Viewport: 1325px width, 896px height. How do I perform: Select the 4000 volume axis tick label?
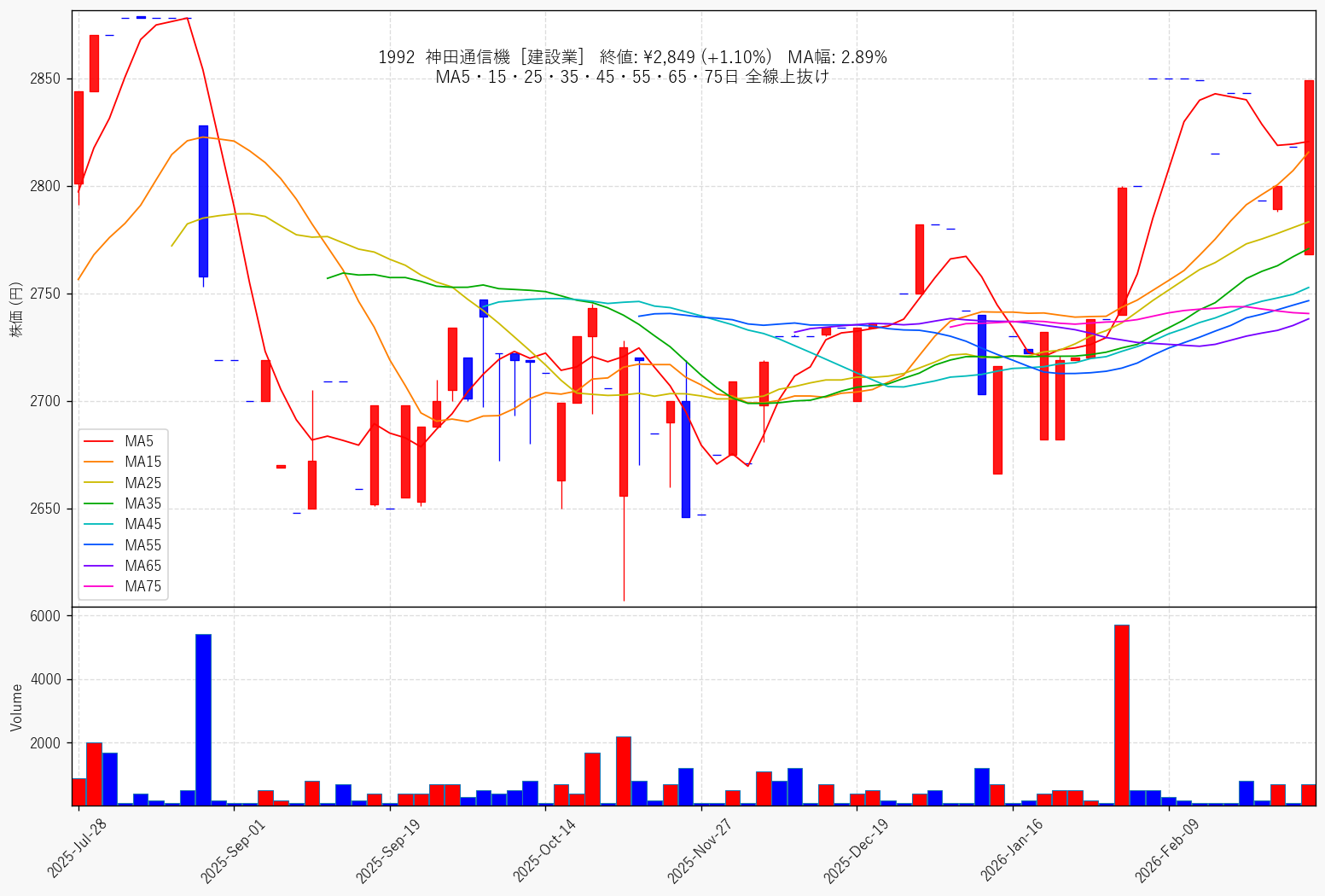click(45, 680)
